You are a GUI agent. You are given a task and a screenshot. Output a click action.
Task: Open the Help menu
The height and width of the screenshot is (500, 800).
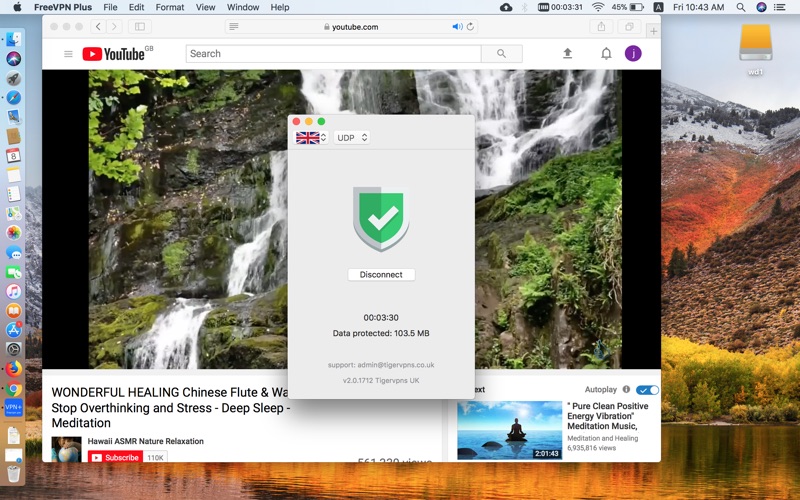tap(280, 7)
